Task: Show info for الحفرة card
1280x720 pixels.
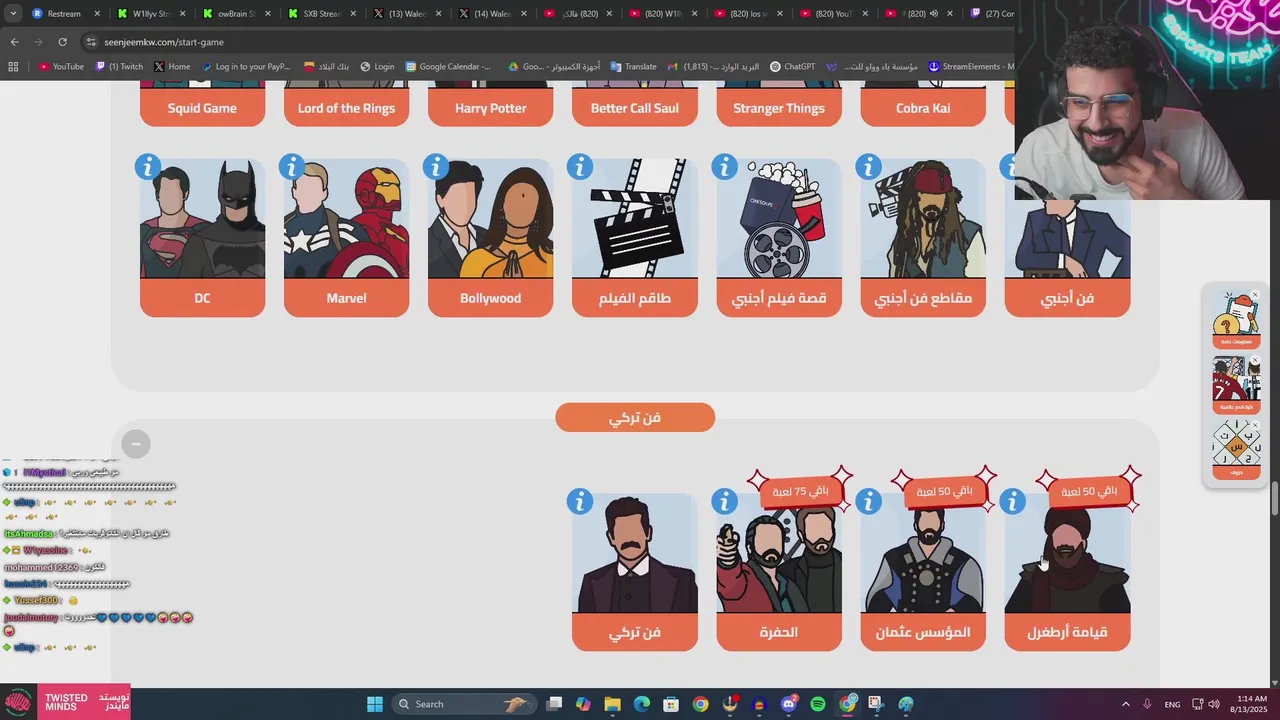Action: click(724, 501)
